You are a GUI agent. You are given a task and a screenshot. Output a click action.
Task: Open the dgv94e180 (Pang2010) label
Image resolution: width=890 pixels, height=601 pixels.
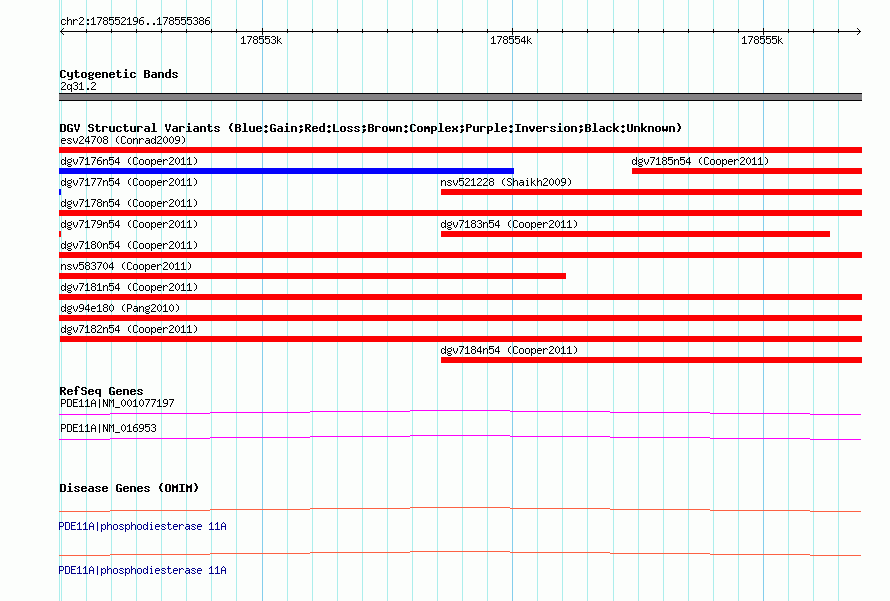tap(120, 308)
